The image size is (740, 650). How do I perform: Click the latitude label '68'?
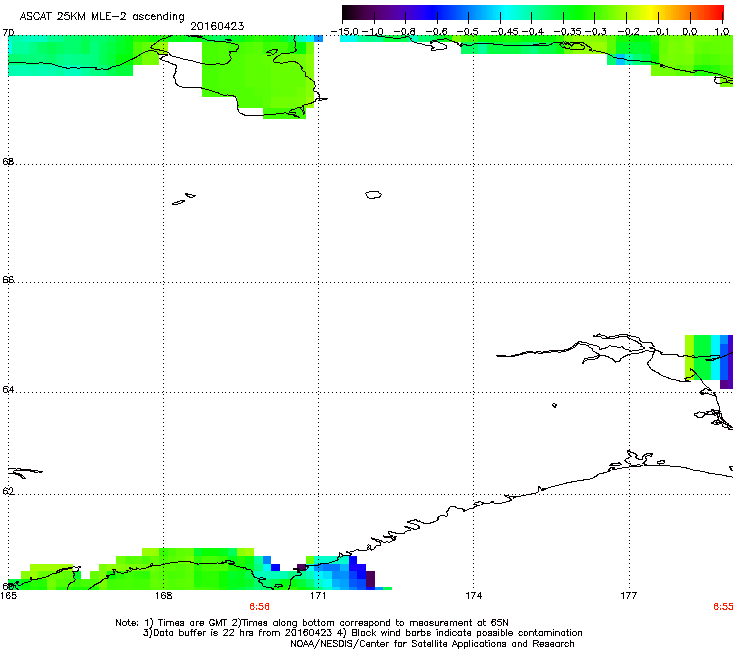pos(8,162)
